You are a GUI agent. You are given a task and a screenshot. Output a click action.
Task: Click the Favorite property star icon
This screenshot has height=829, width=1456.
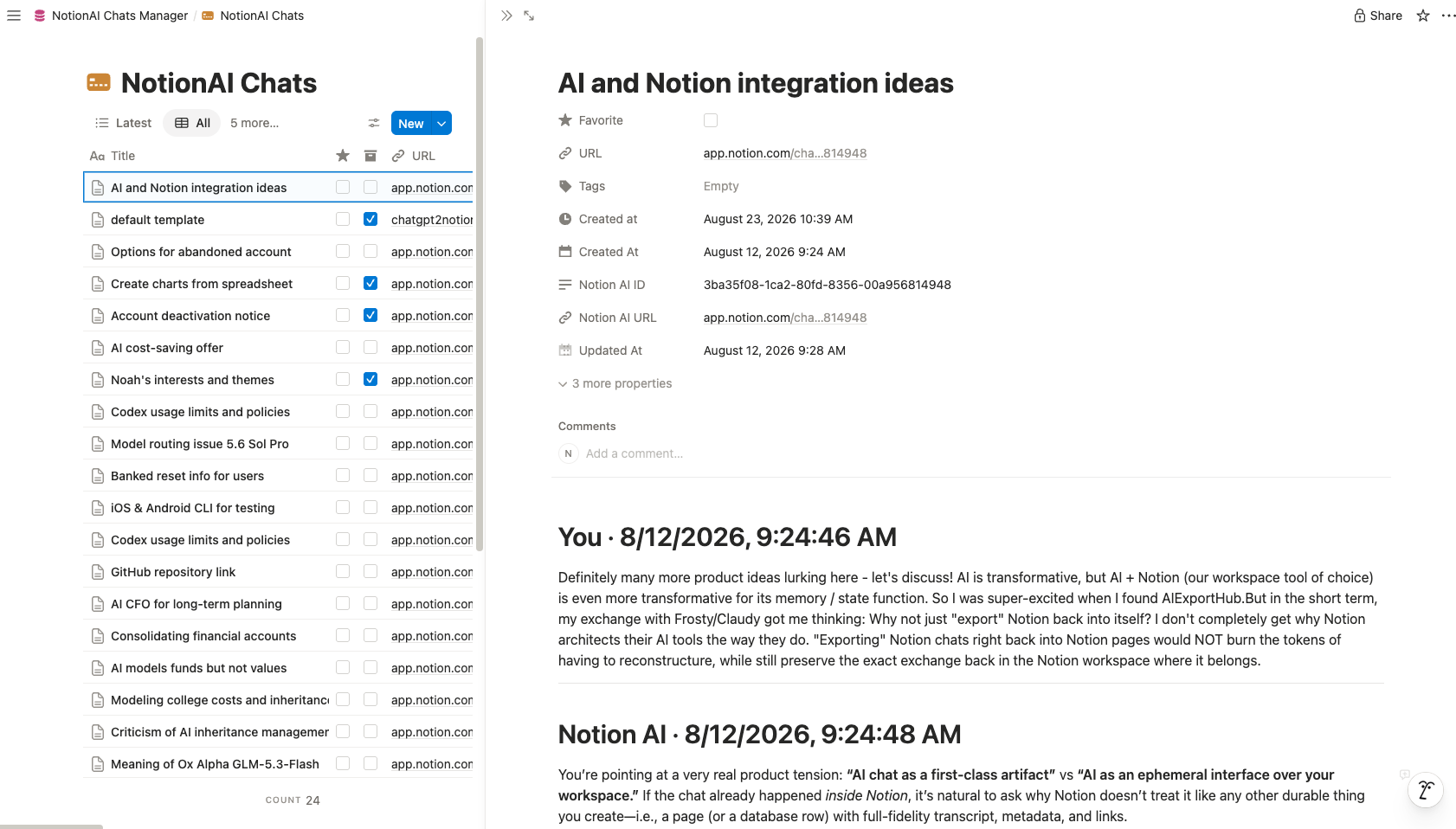pyautogui.click(x=565, y=120)
